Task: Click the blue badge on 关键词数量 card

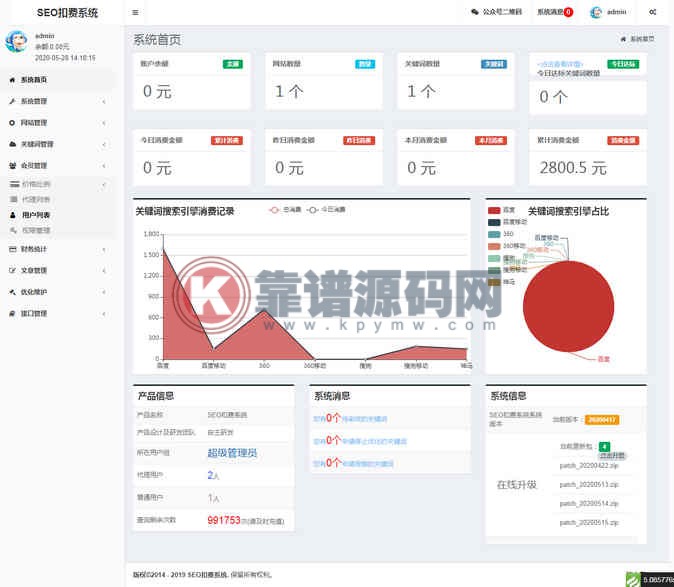Action: (494, 64)
